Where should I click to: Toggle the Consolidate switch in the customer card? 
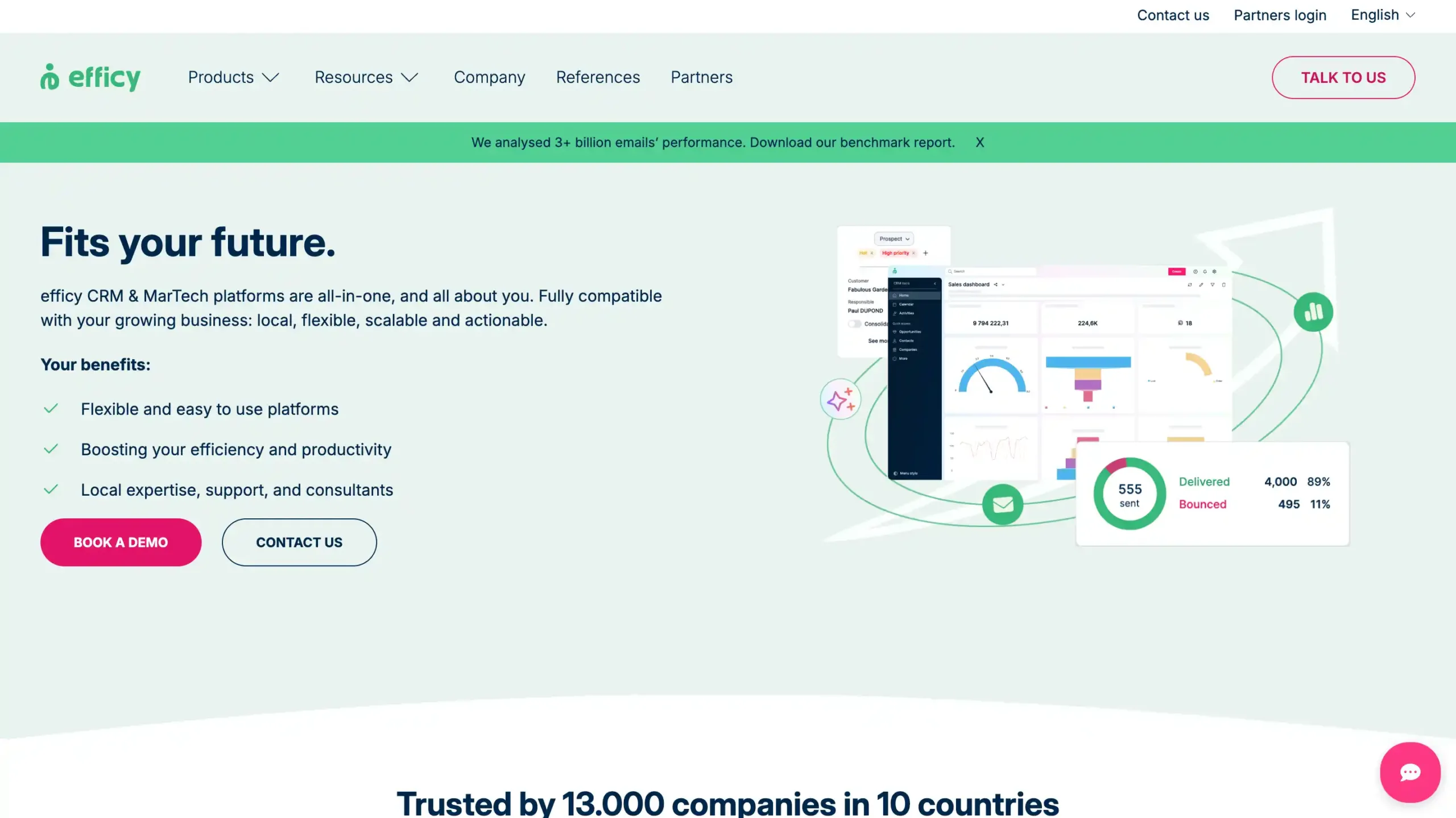point(854,323)
